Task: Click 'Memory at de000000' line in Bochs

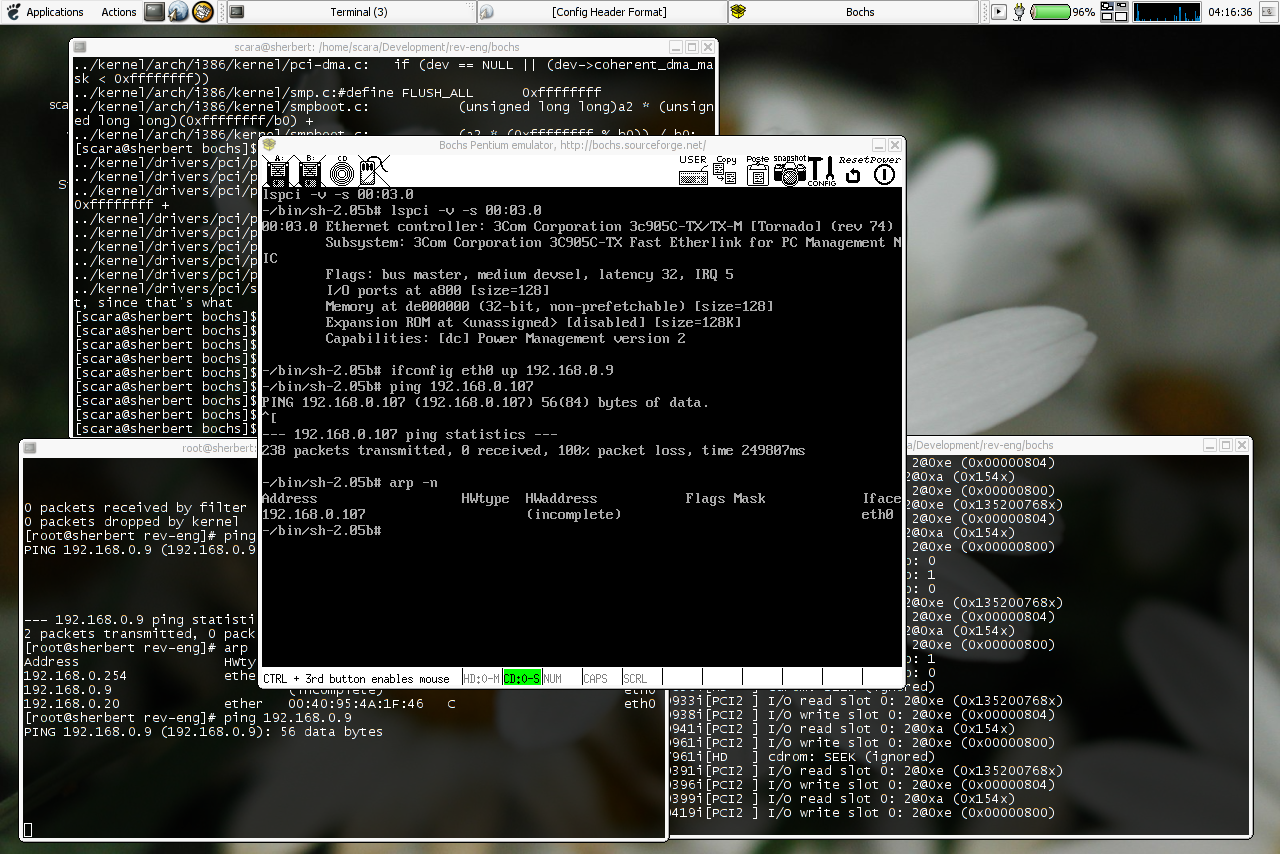Action: click(549, 306)
